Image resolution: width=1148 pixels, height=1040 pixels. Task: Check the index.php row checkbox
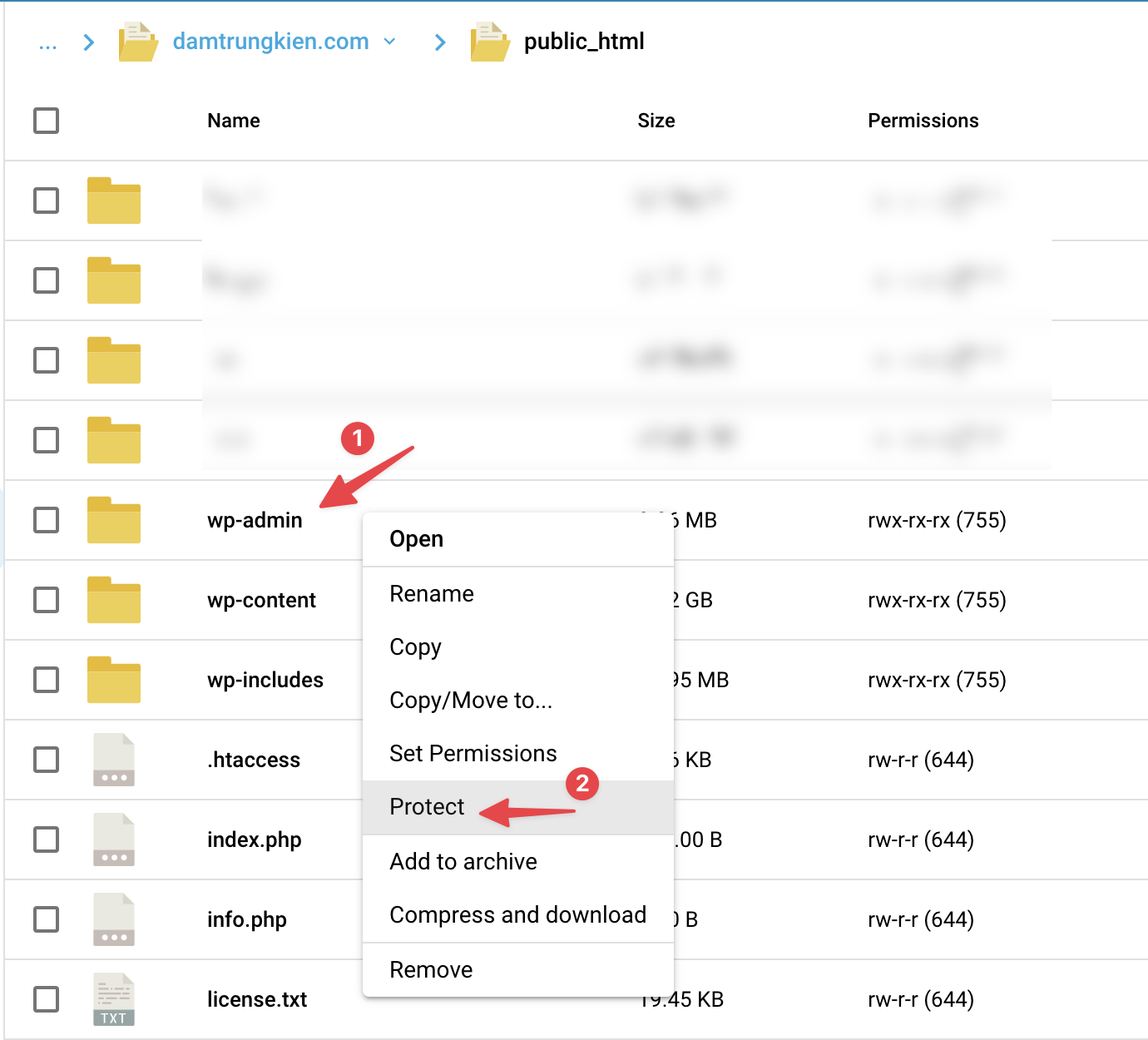pos(47,839)
